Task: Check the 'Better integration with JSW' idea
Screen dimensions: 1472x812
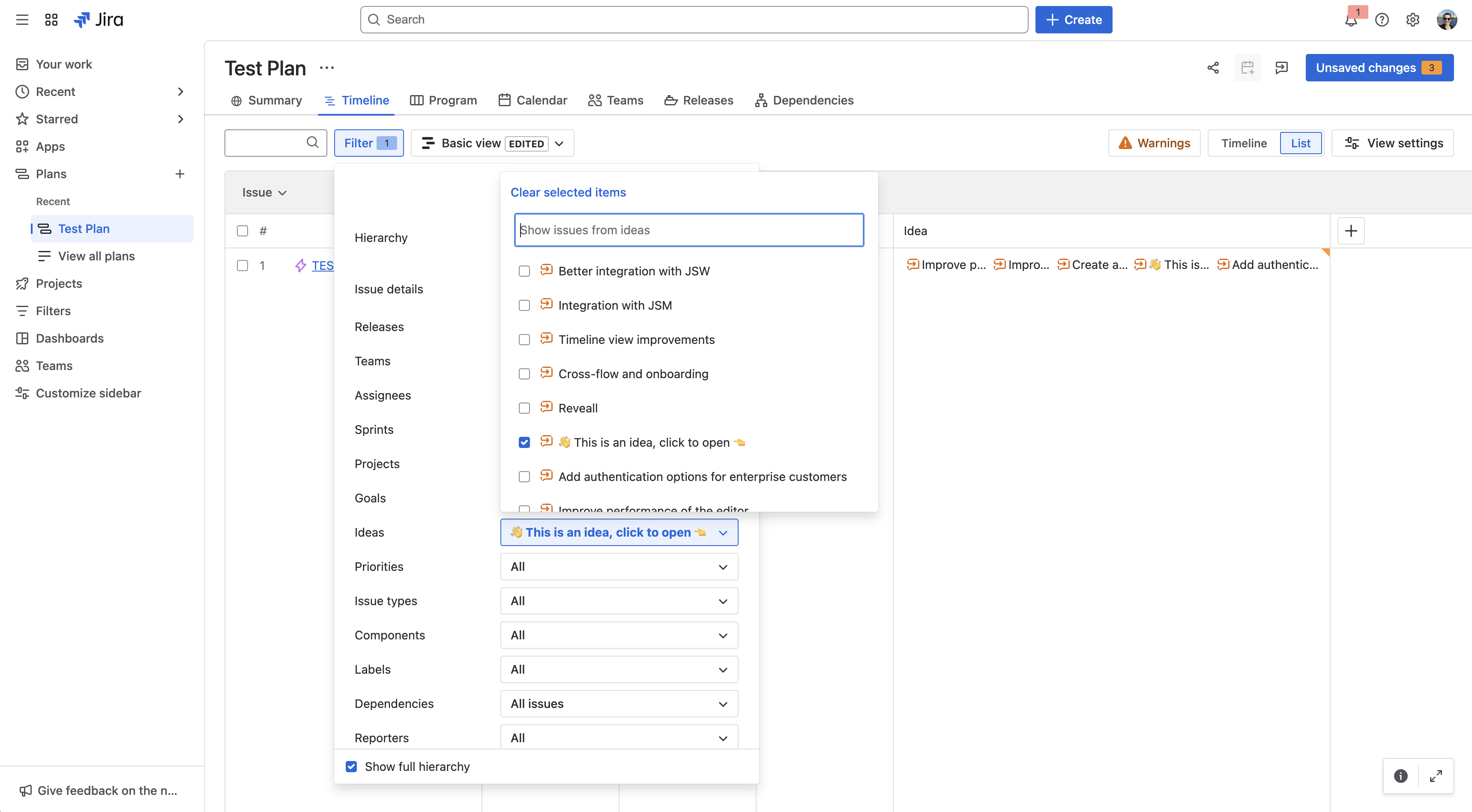Action: [524, 271]
